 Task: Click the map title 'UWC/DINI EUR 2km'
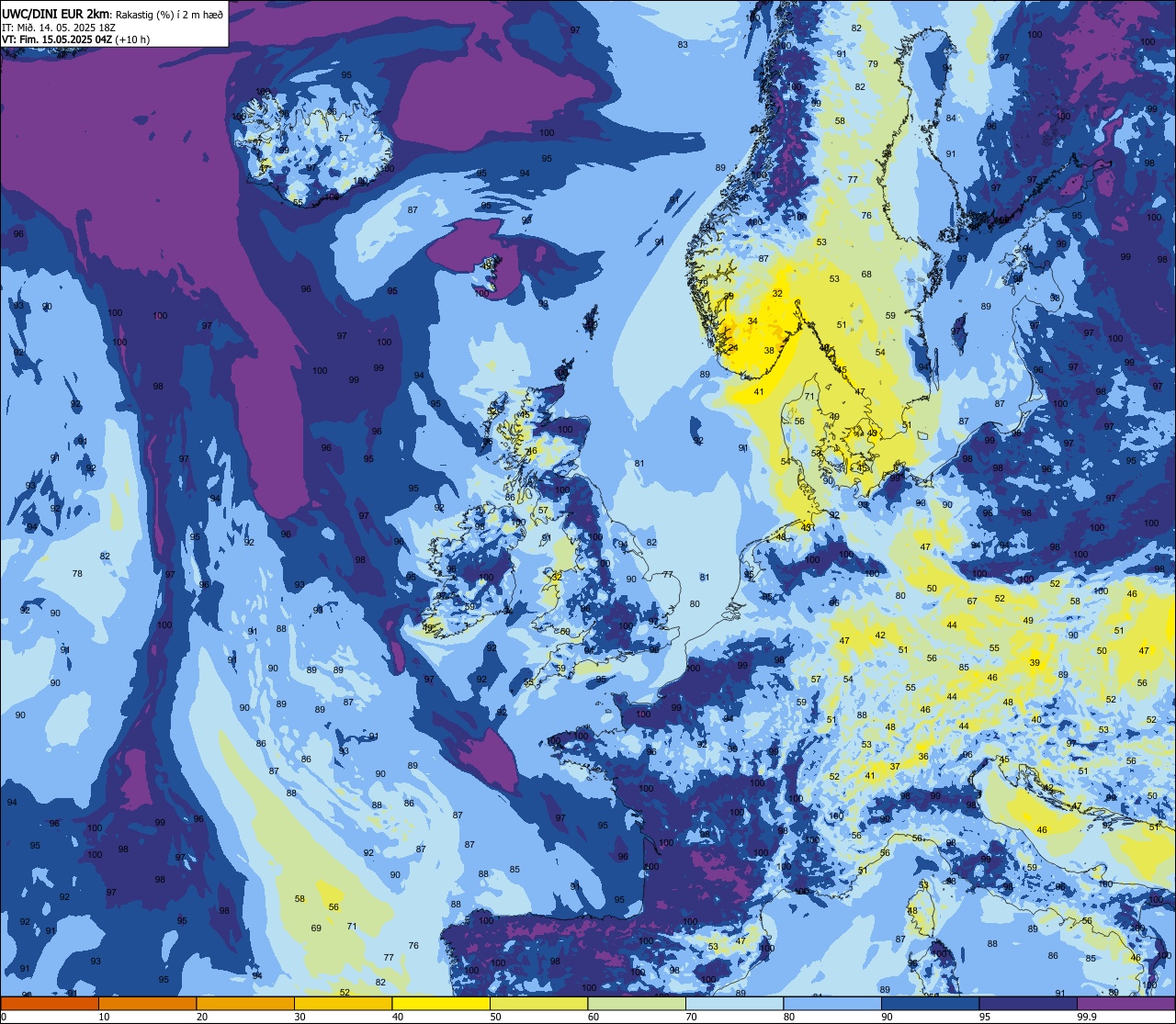click(x=55, y=14)
